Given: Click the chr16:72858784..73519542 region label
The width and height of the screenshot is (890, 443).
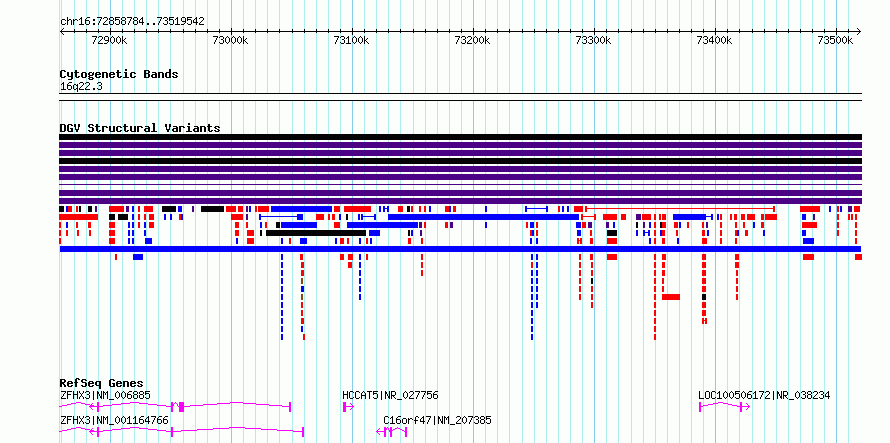Looking at the screenshot, I should (x=132, y=22).
